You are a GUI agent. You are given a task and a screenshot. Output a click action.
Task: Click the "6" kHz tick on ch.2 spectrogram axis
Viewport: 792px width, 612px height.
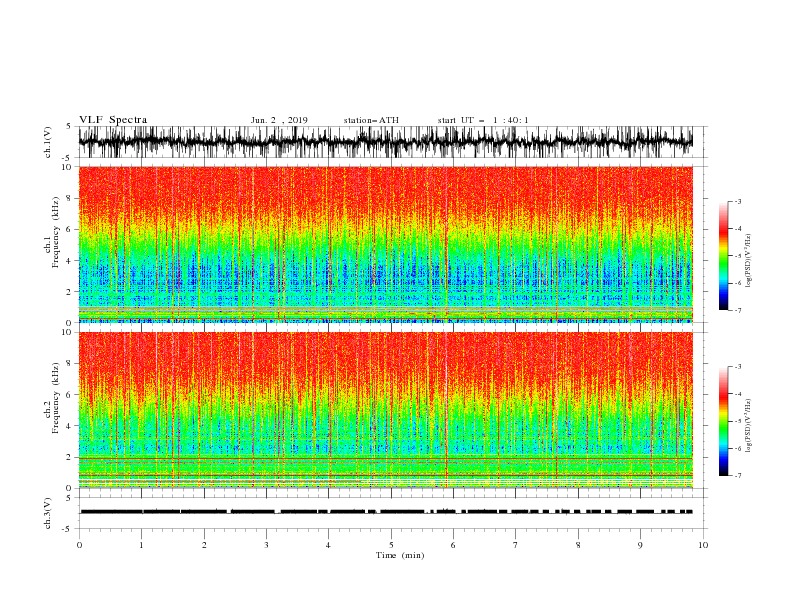click(x=69, y=395)
